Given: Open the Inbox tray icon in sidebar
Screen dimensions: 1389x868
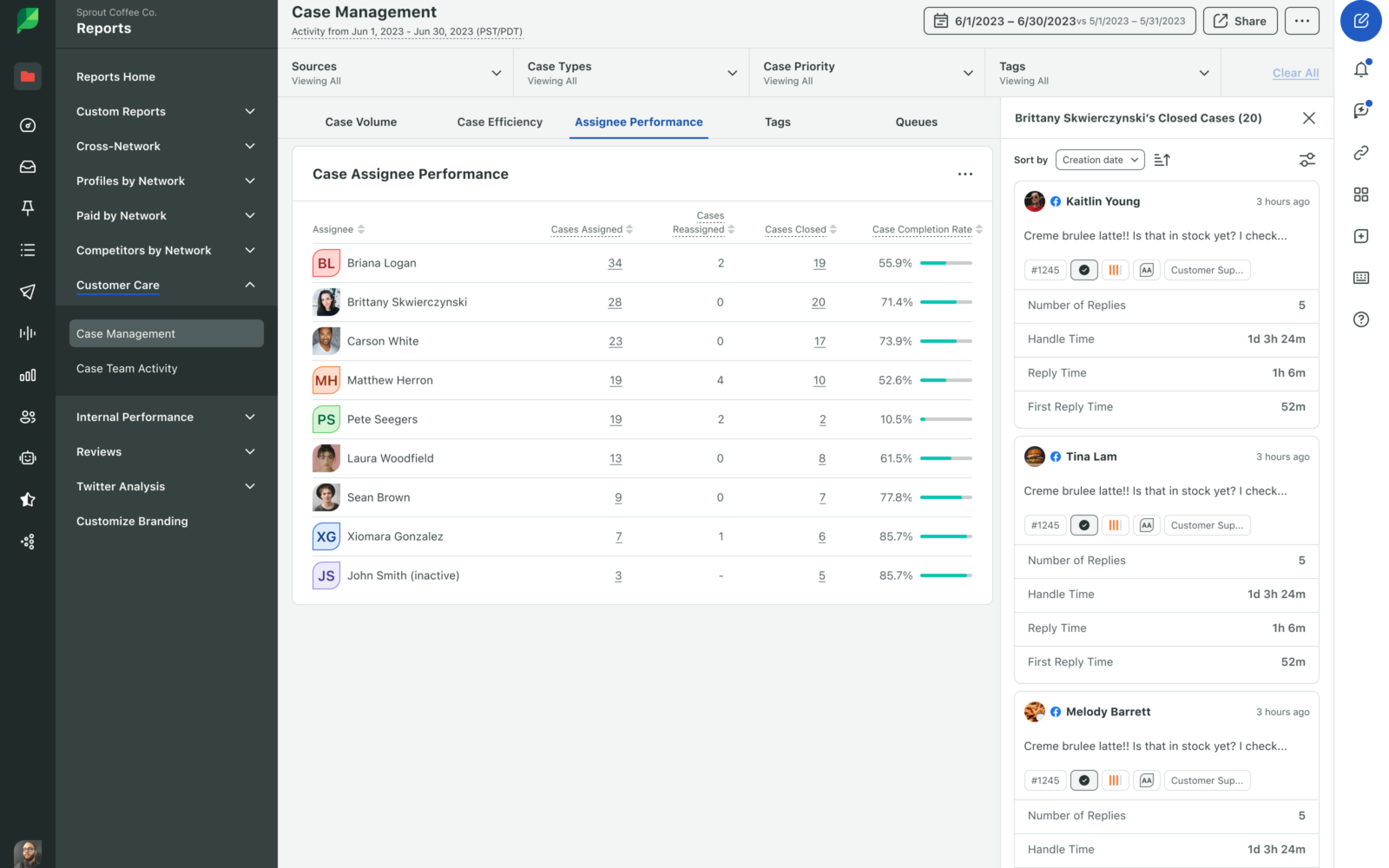Looking at the screenshot, I should click(x=28, y=167).
